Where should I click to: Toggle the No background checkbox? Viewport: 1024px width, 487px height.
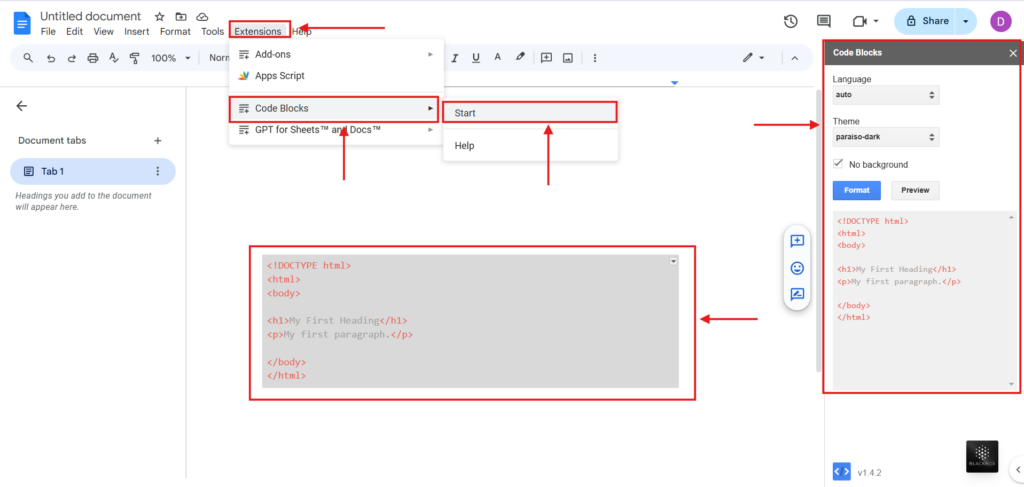(838, 163)
